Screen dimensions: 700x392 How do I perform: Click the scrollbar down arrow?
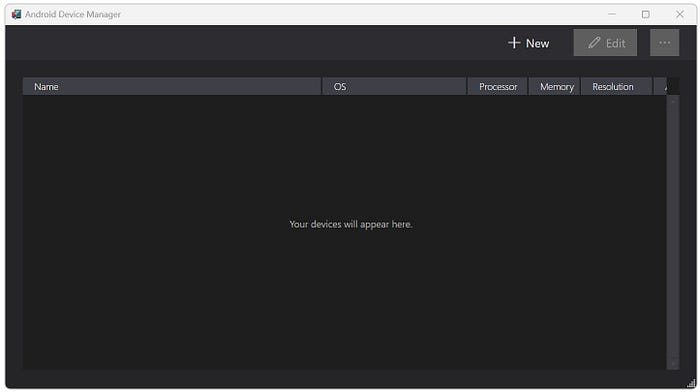pyautogui.click(x=673, y=363)
